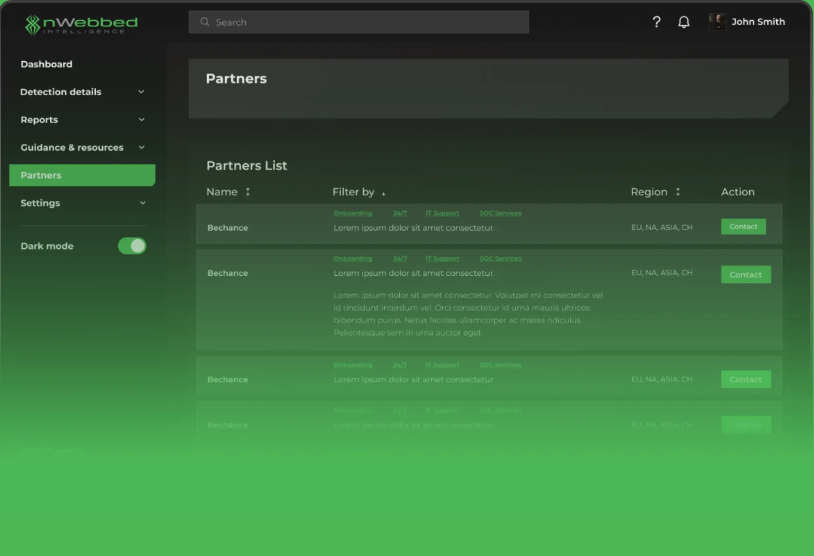Click the nWebbed Intelligence logo

click(81, 24)
